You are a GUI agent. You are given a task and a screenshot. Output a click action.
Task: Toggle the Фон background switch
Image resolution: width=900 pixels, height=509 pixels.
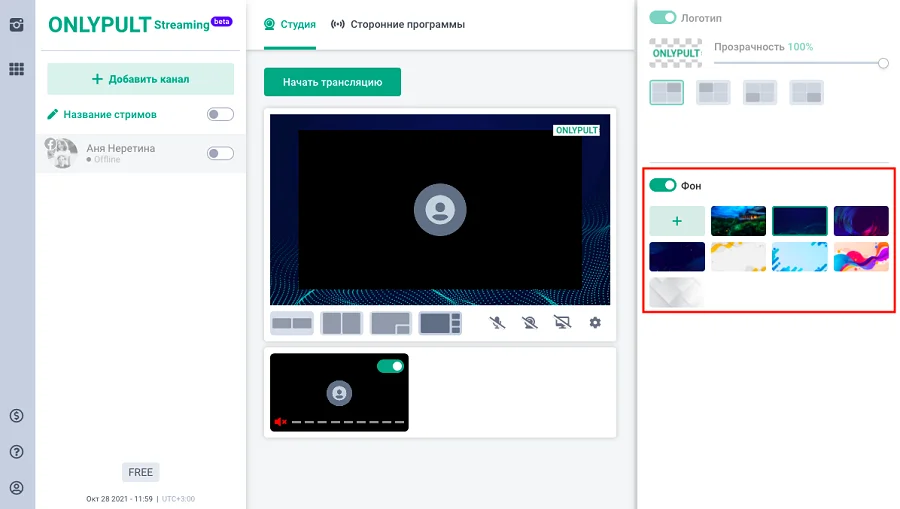tap(662, 185)
